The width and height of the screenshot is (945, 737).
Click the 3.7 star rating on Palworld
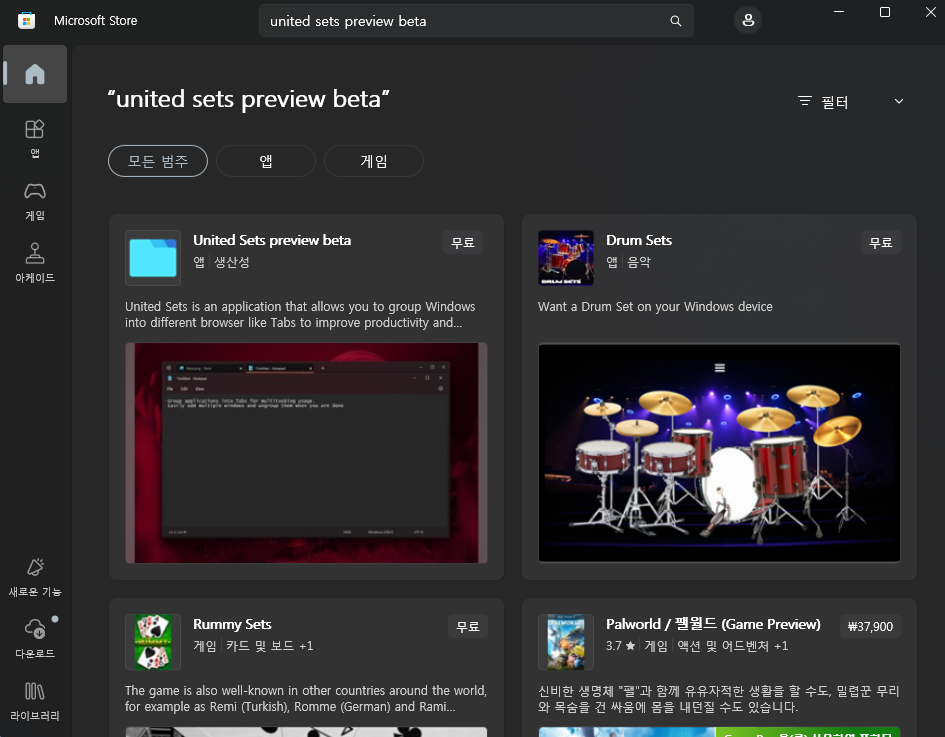pyautogui.click(x=620, y=645)
